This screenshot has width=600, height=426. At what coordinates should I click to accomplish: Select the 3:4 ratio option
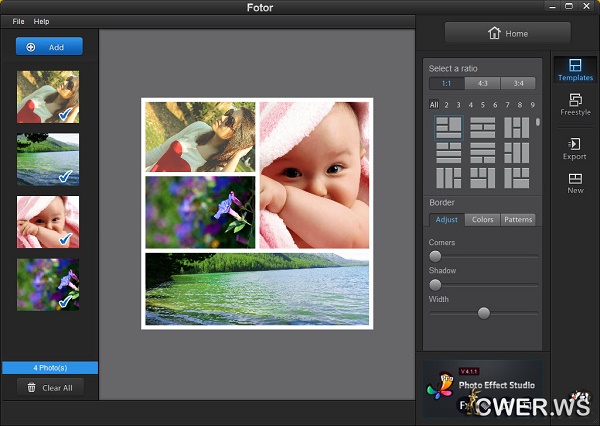click(x=518, y=83)
